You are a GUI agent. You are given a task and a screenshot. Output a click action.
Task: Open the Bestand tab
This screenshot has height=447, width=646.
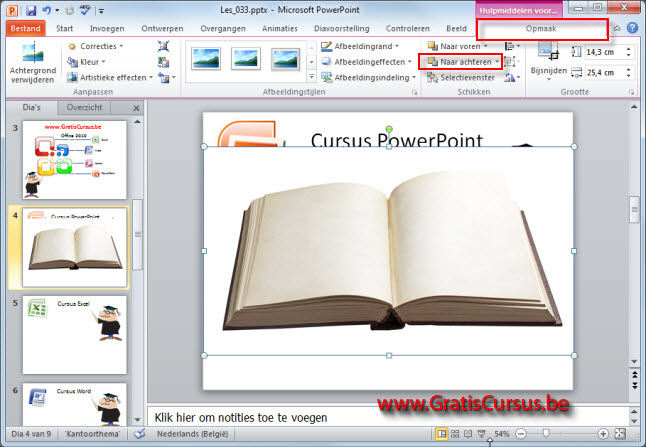coord(26,28)
